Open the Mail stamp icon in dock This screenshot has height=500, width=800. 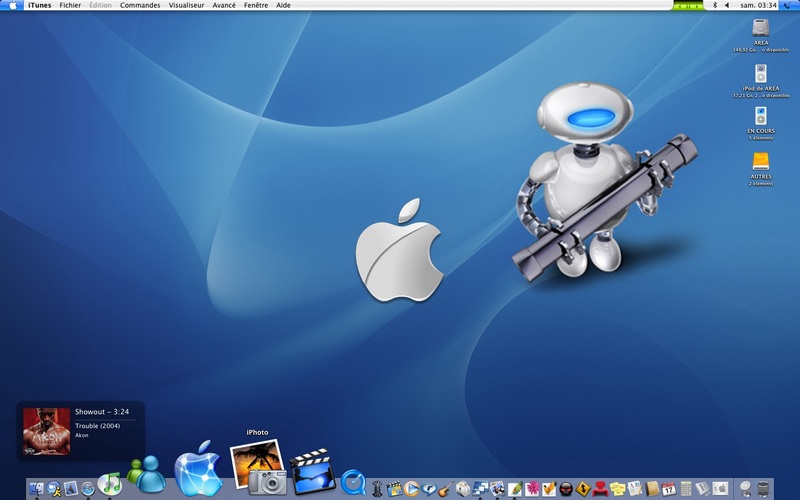tap(70, 489)
